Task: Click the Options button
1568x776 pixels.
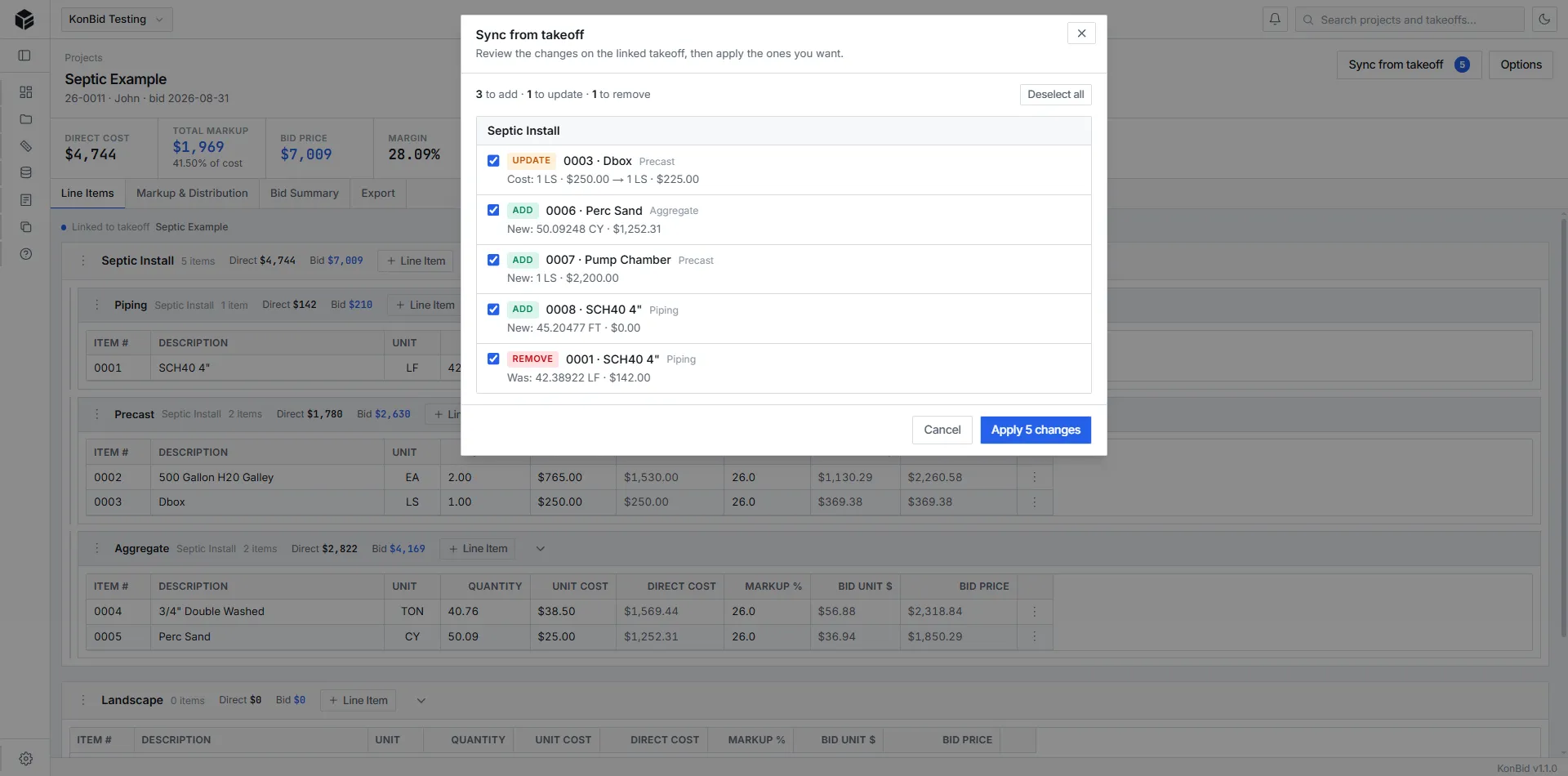Action: 1521,65
